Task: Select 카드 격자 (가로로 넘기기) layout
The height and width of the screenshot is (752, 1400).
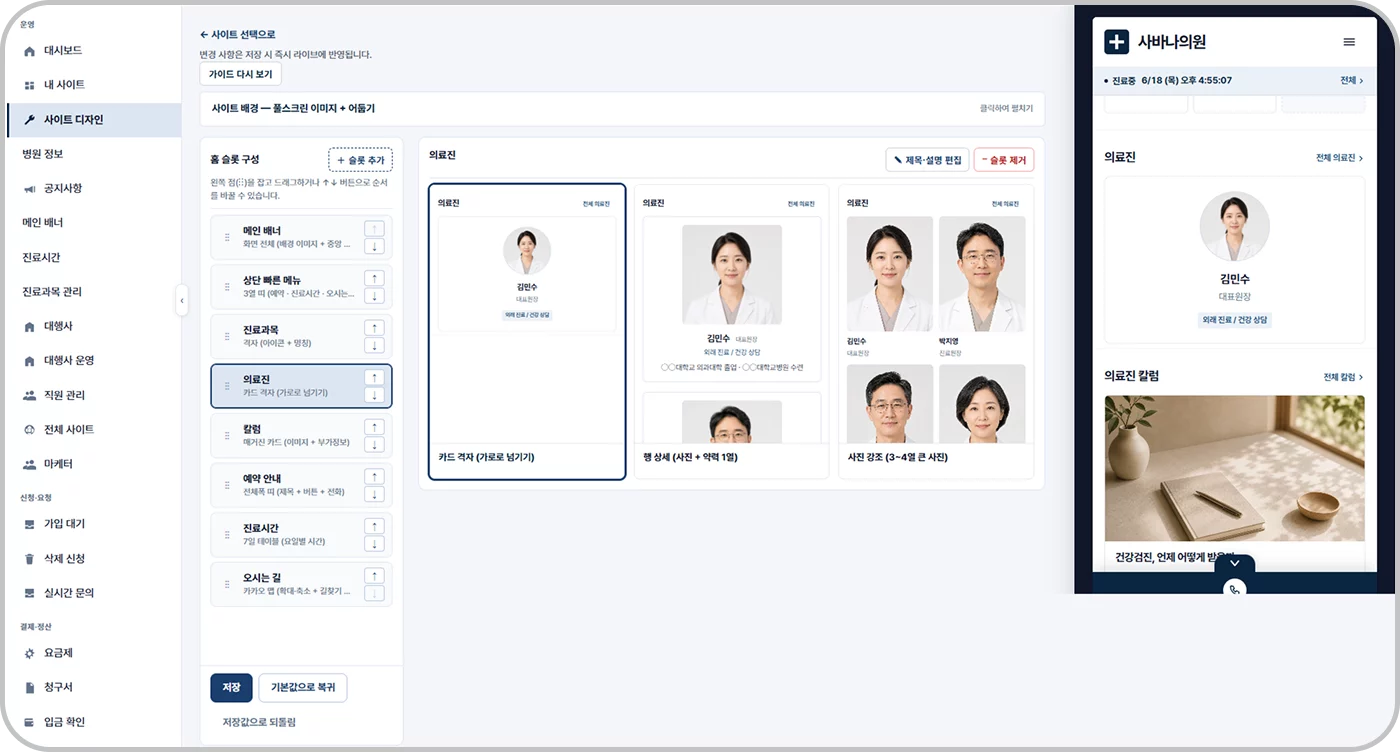Action: [527, 331]
